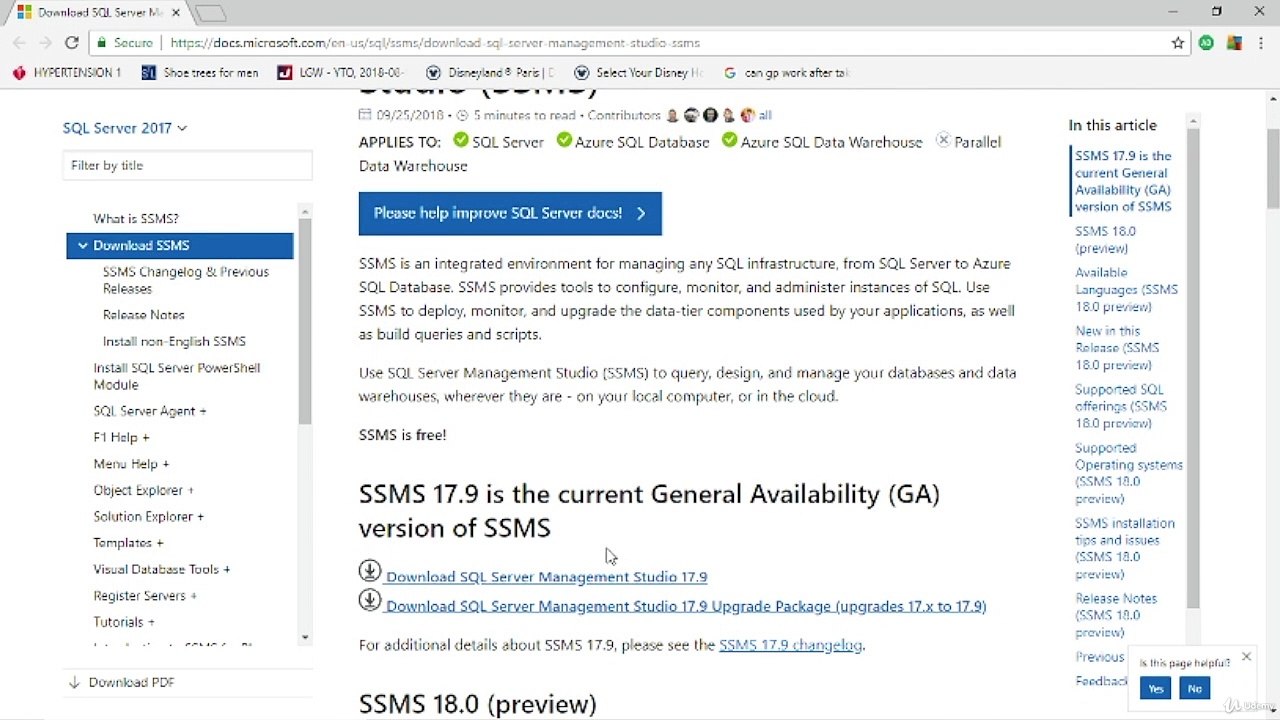Open Install SQL Server PowerShell Module

[177, 376]
